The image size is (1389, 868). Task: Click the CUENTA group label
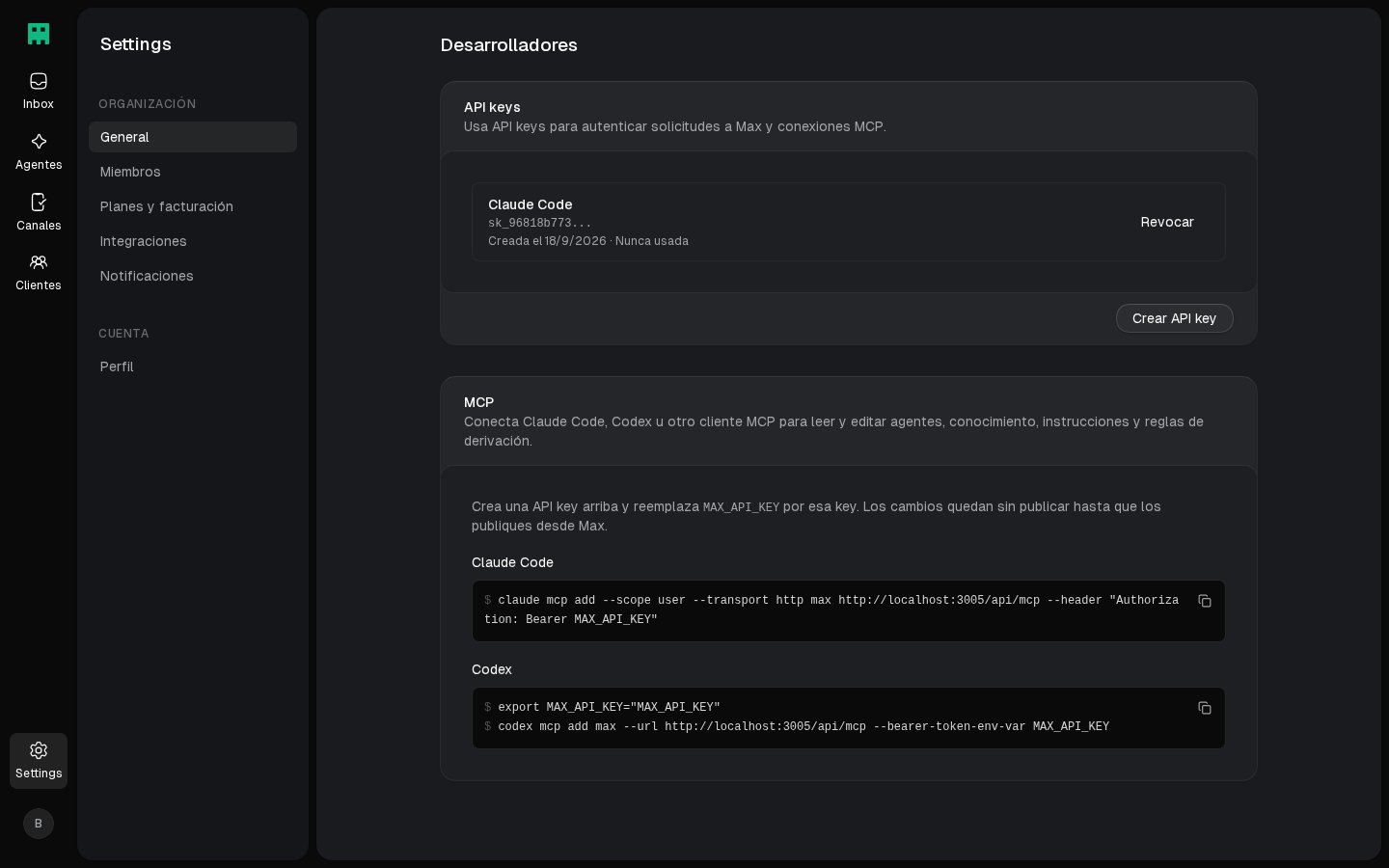(x=123, y=334)
